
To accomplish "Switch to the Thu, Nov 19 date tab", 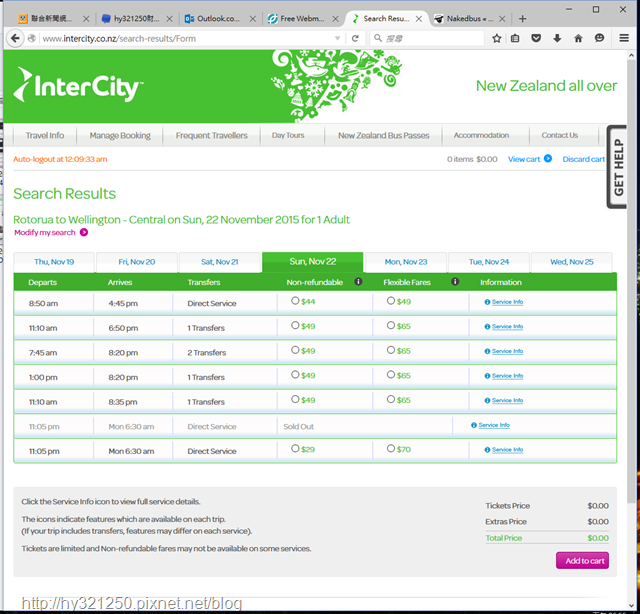I will tap(54, 262).
